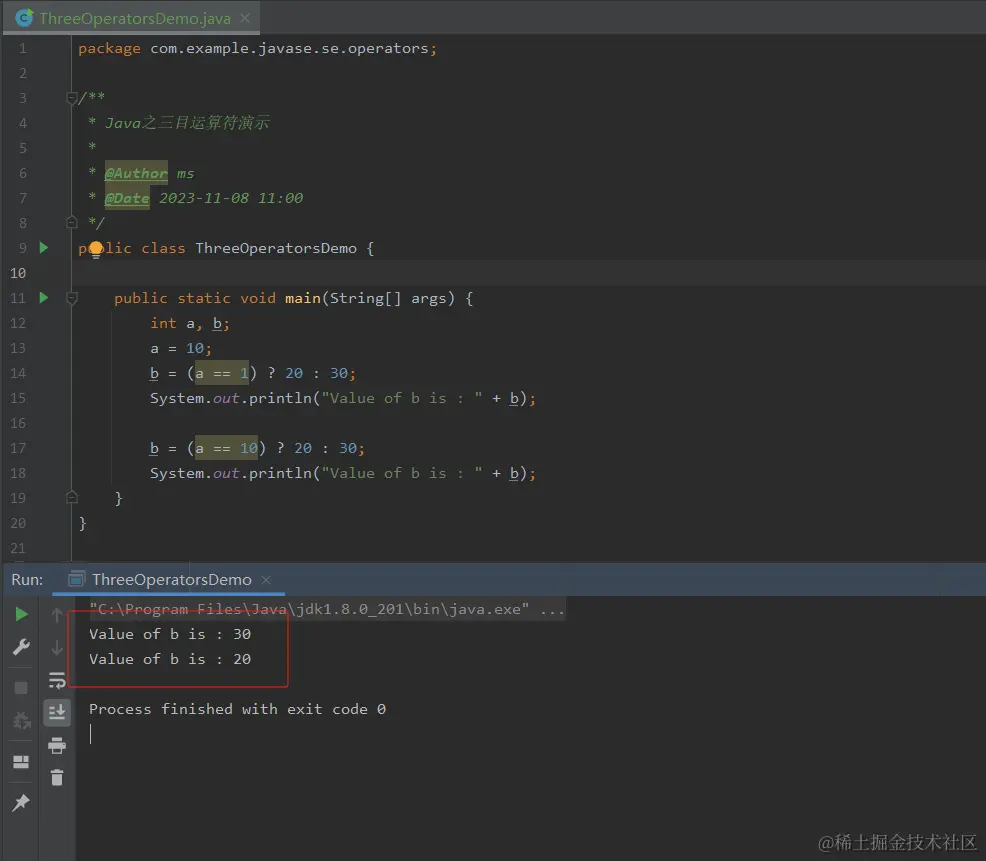
Task: Click the println statement on line 15
Action: pos(343,398)
